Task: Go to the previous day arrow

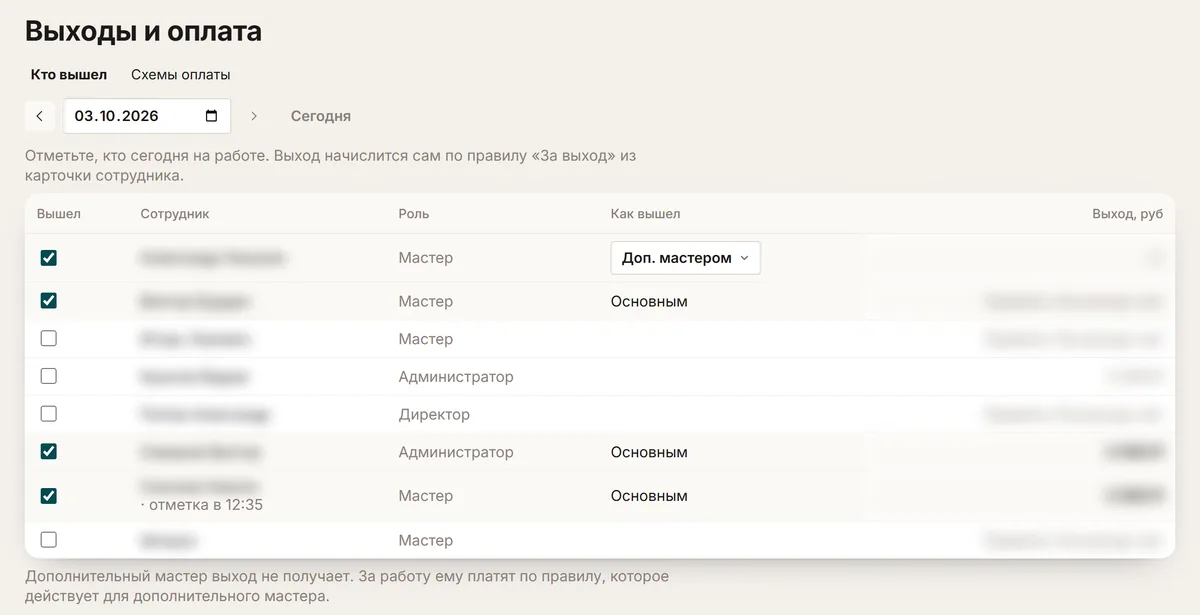Action: coord(39,116)
